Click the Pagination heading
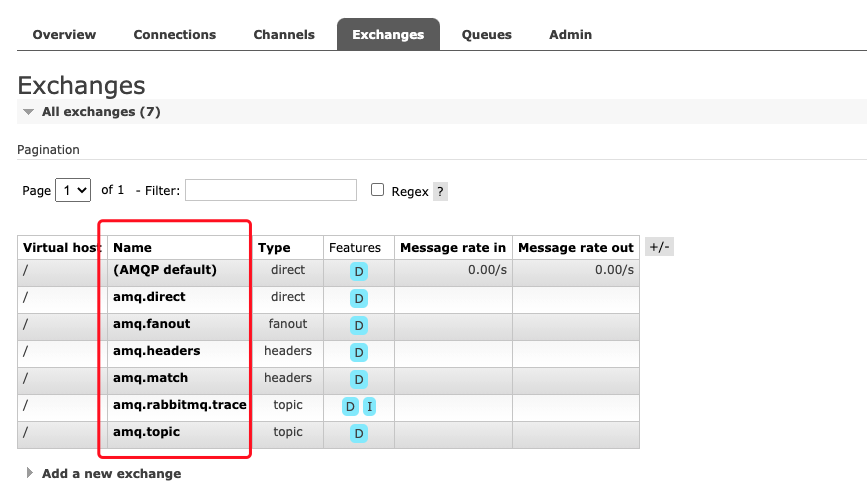 pos(48,150)
